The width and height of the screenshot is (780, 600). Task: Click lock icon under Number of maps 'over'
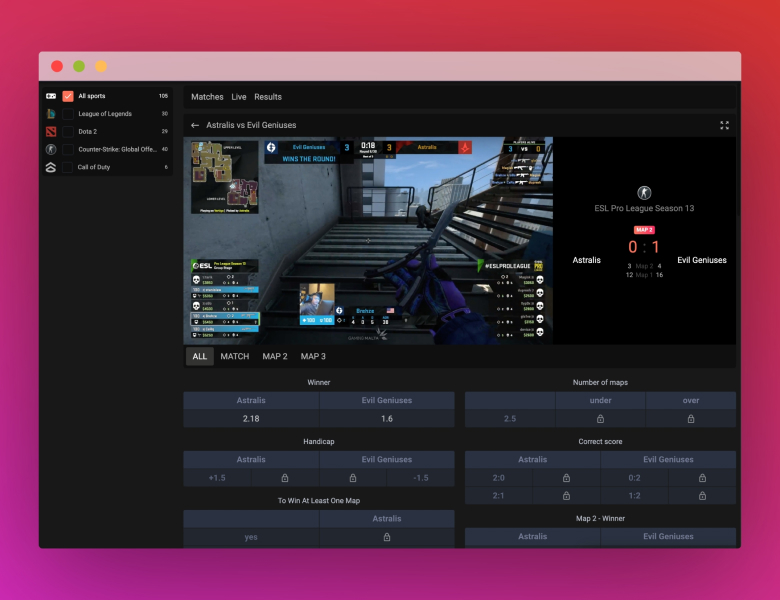point(691,419)
